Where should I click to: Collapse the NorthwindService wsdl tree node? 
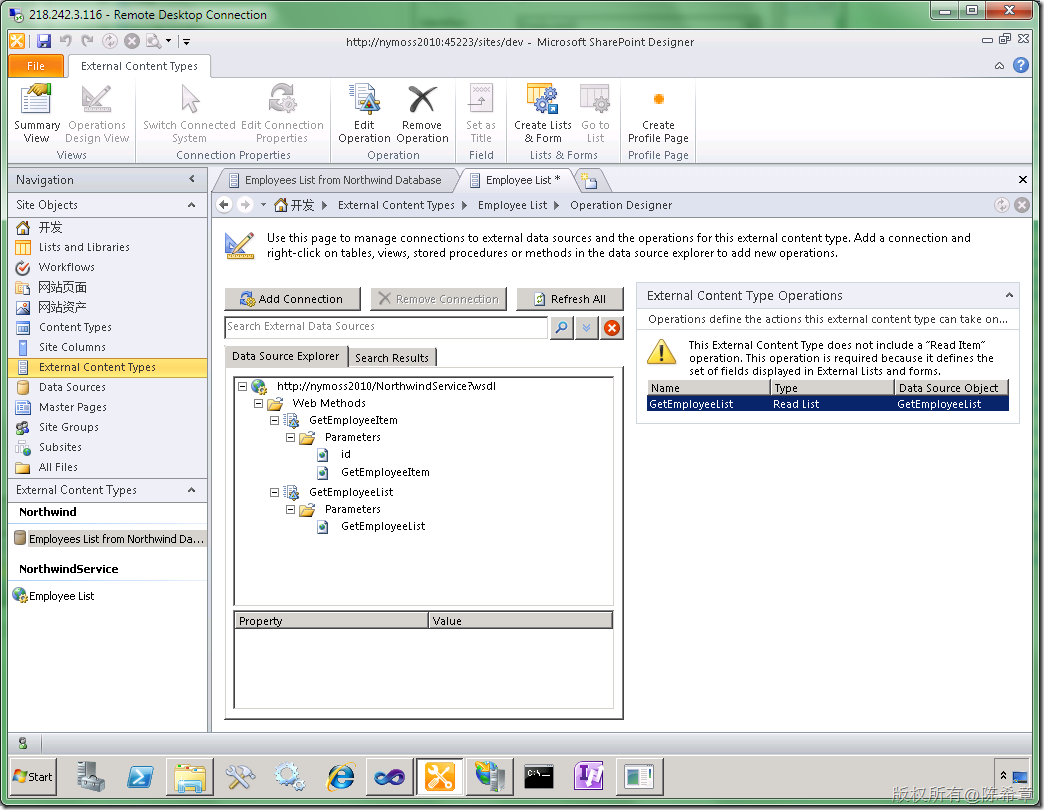(x=242, y=386)
